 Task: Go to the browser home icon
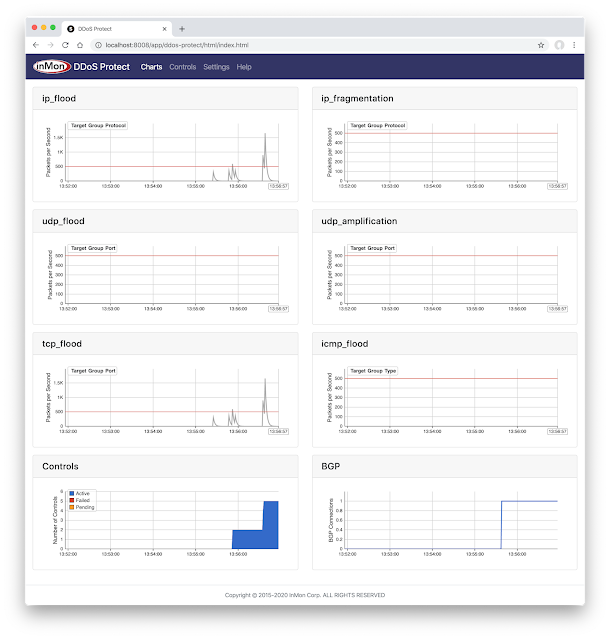pyautogui.click(x=80, y=45)
